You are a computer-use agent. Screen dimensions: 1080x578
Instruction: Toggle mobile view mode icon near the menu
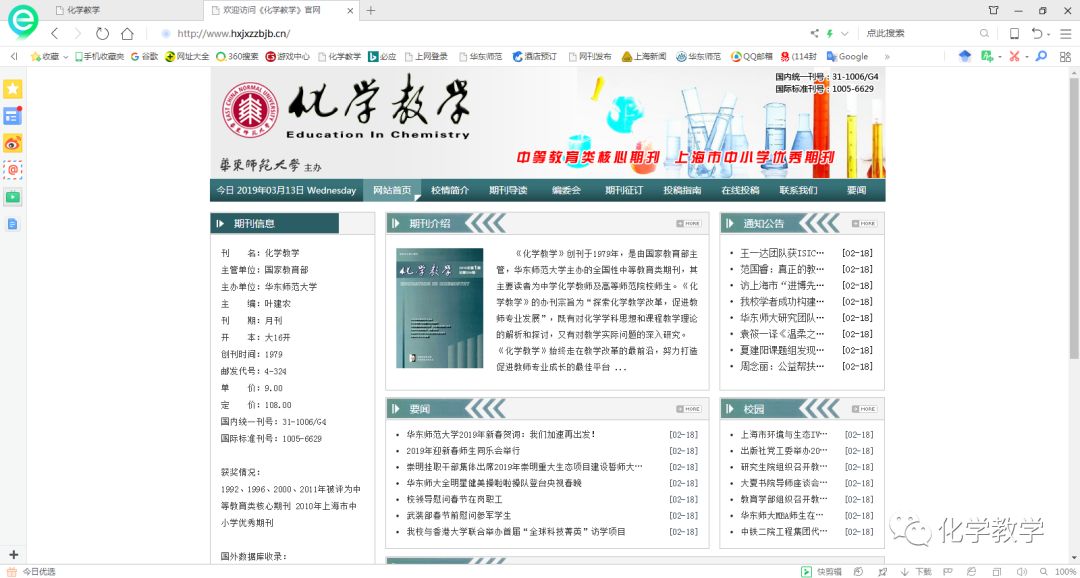pos(1014,33)
